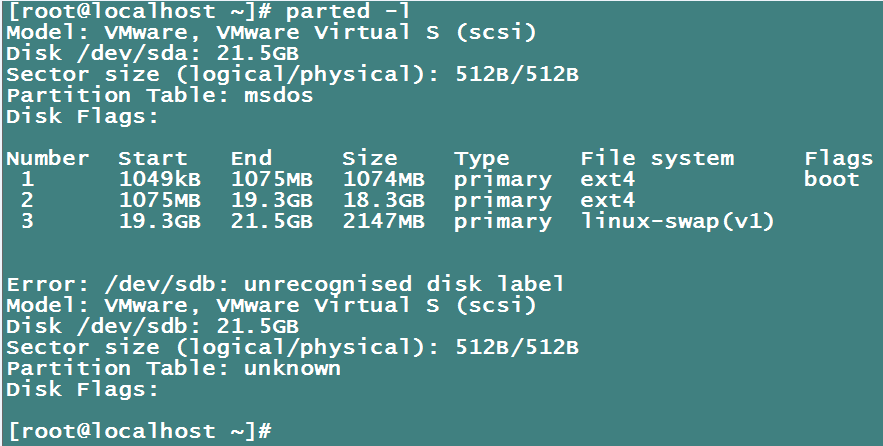883x446 pixels.
Task: Click the 'Type' column header
Action: coord(481,158)
